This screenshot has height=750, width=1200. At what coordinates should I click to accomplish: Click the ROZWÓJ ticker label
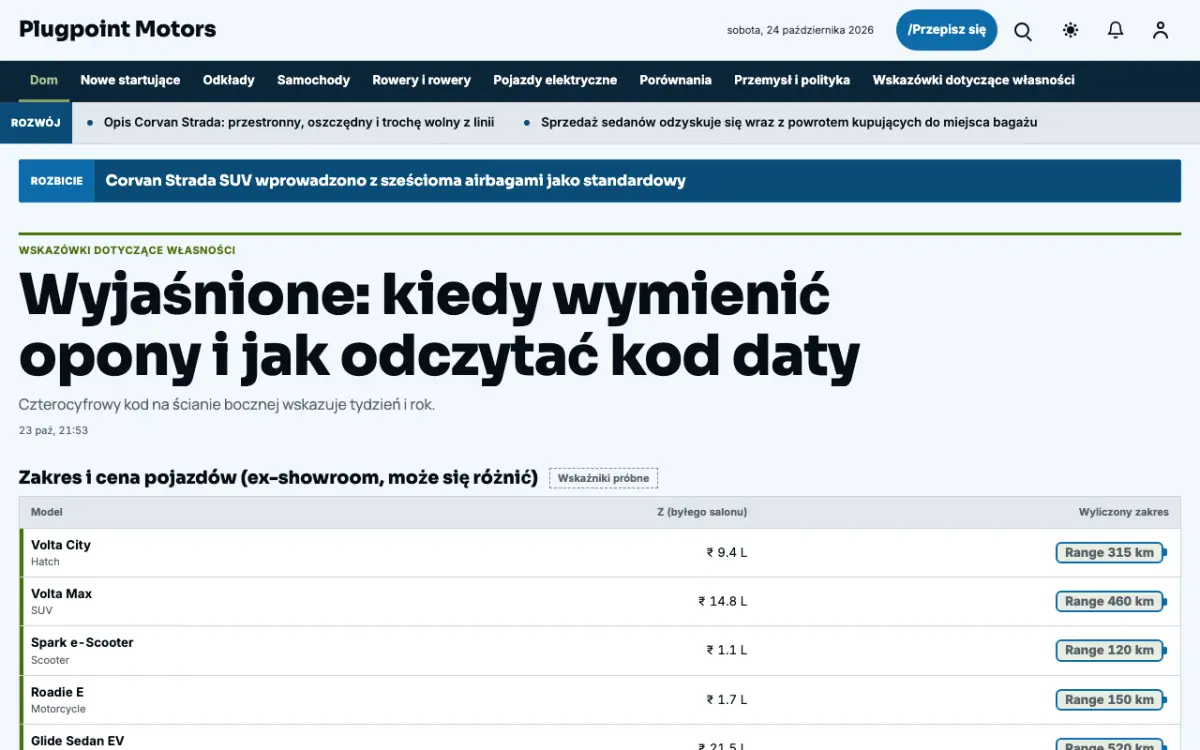pyautogui.click(x=36, y=122)
